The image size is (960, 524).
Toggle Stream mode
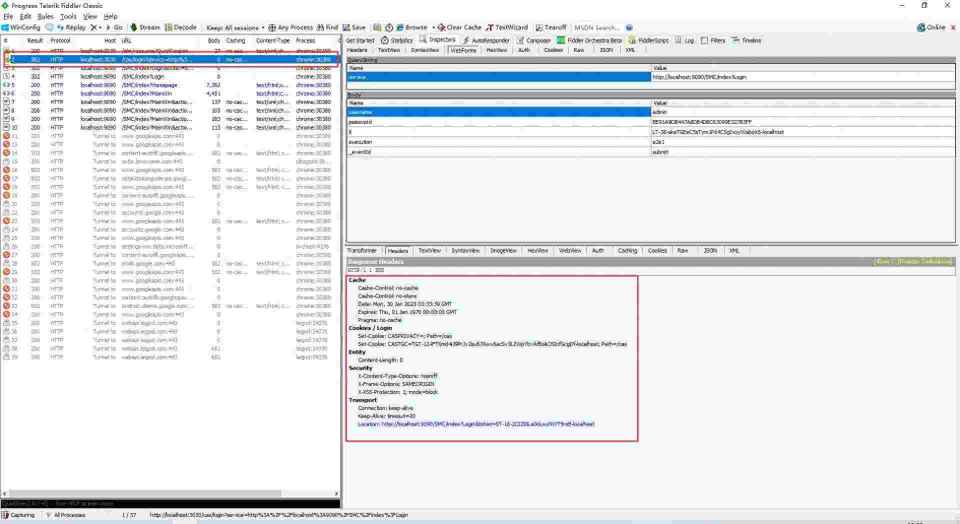point(145,28)
